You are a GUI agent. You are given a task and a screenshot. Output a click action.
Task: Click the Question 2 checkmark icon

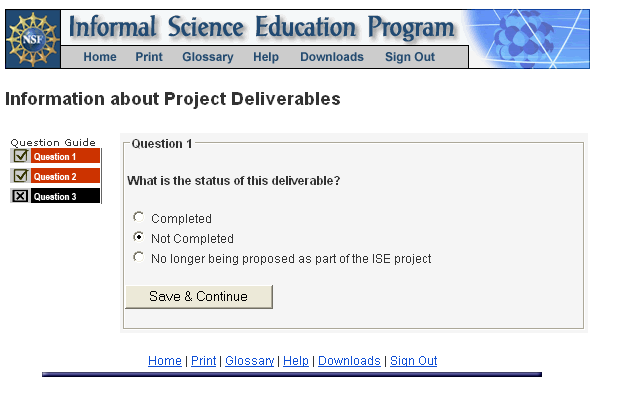pos(20,176)
